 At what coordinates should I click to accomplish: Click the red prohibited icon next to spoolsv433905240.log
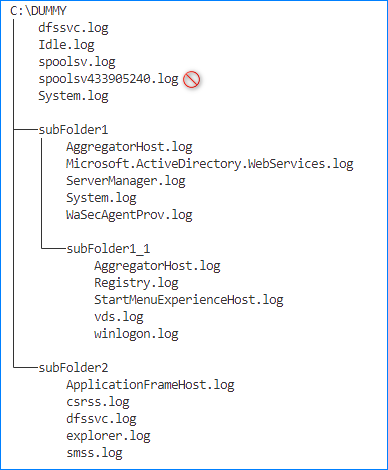192,80
